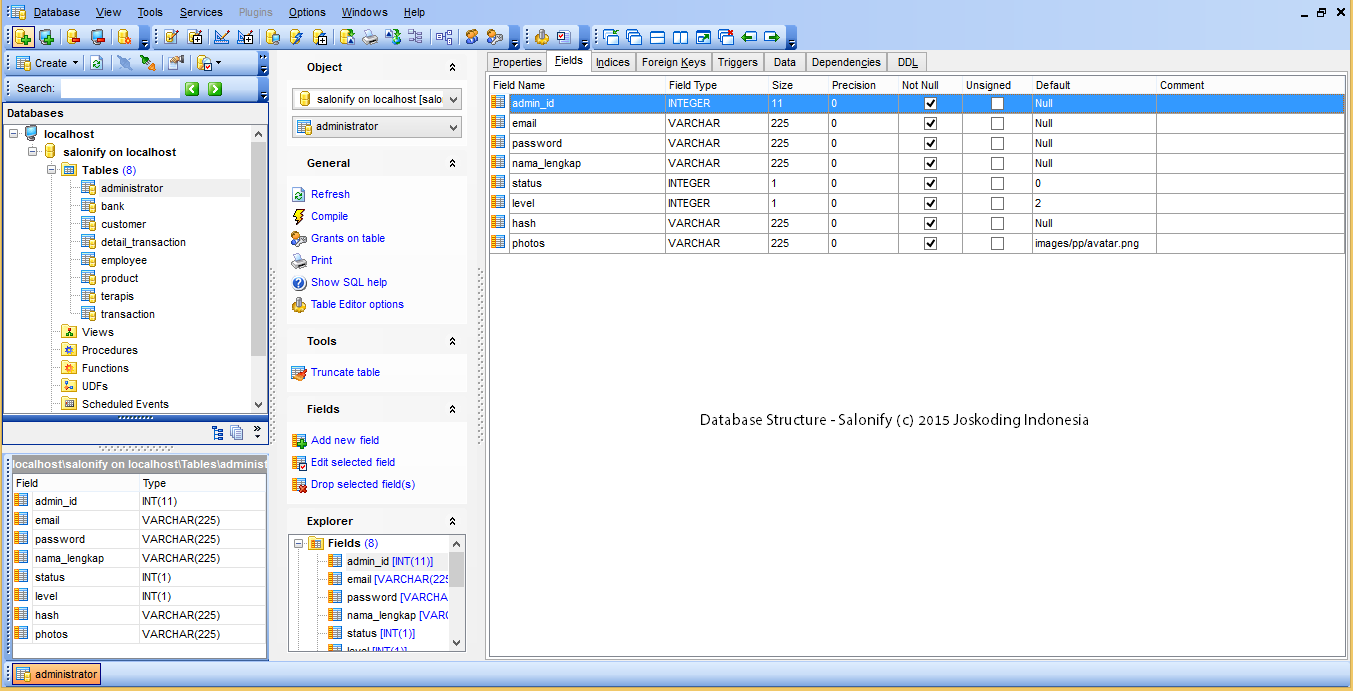Open the SQL editor pencil-and-sheet toolbar icon
The image size is (1353, 691).
(x=171, y=37)
